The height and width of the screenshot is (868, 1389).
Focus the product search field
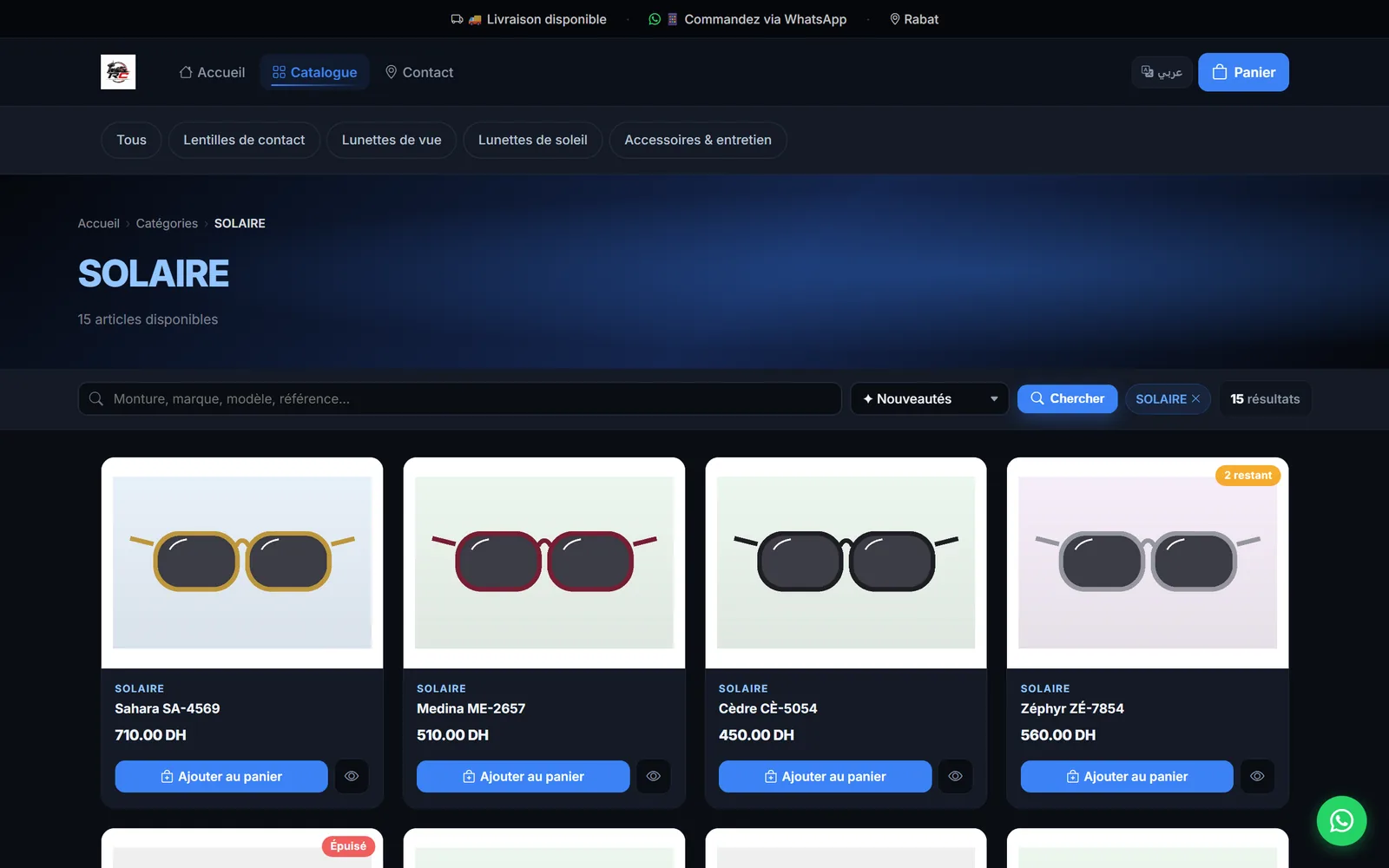460,398
